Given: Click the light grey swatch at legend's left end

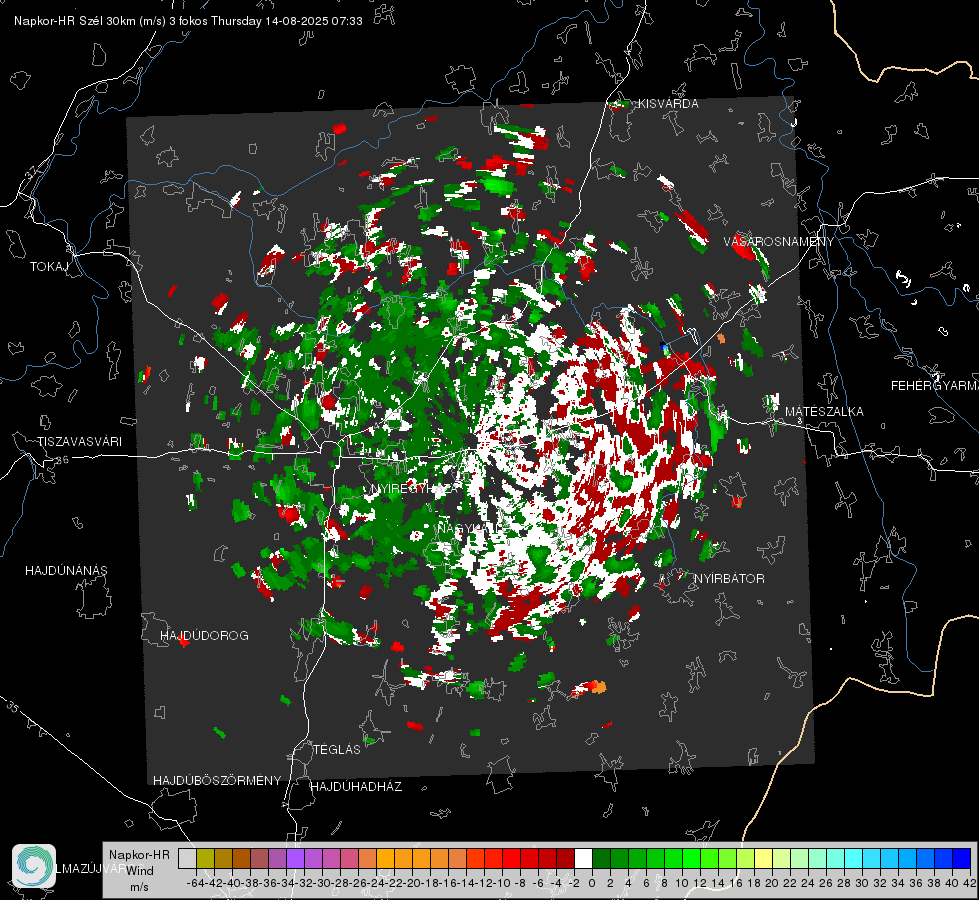Looking at the screenshot, I should coord(187,858).
